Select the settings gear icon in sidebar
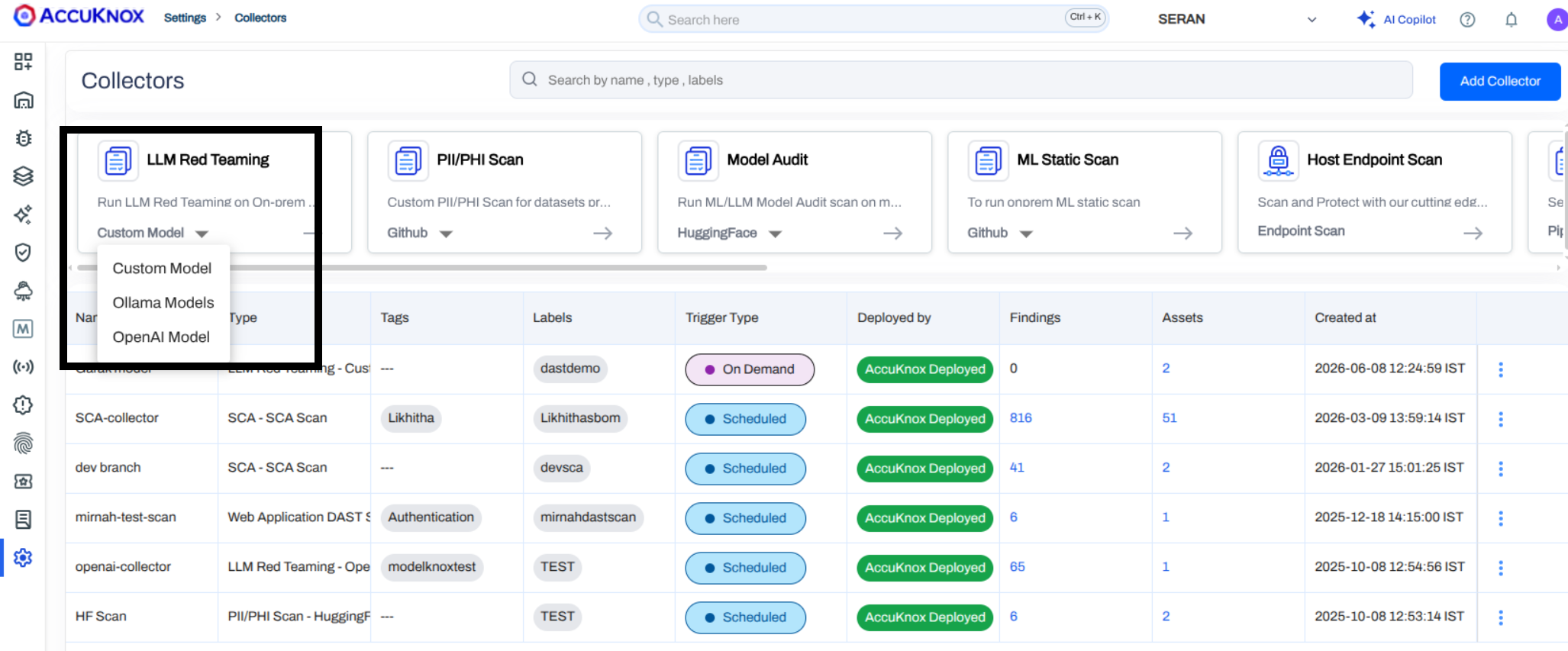1568x651 pixels. point(24,558)
